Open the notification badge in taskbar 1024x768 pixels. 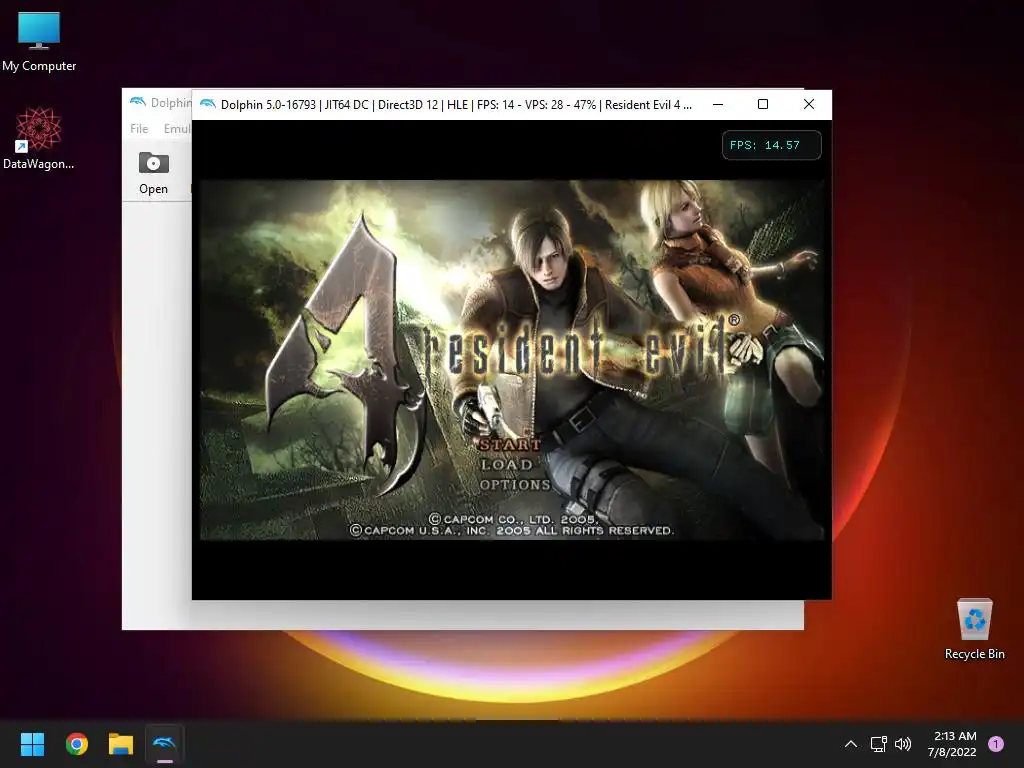coord(996,744)
